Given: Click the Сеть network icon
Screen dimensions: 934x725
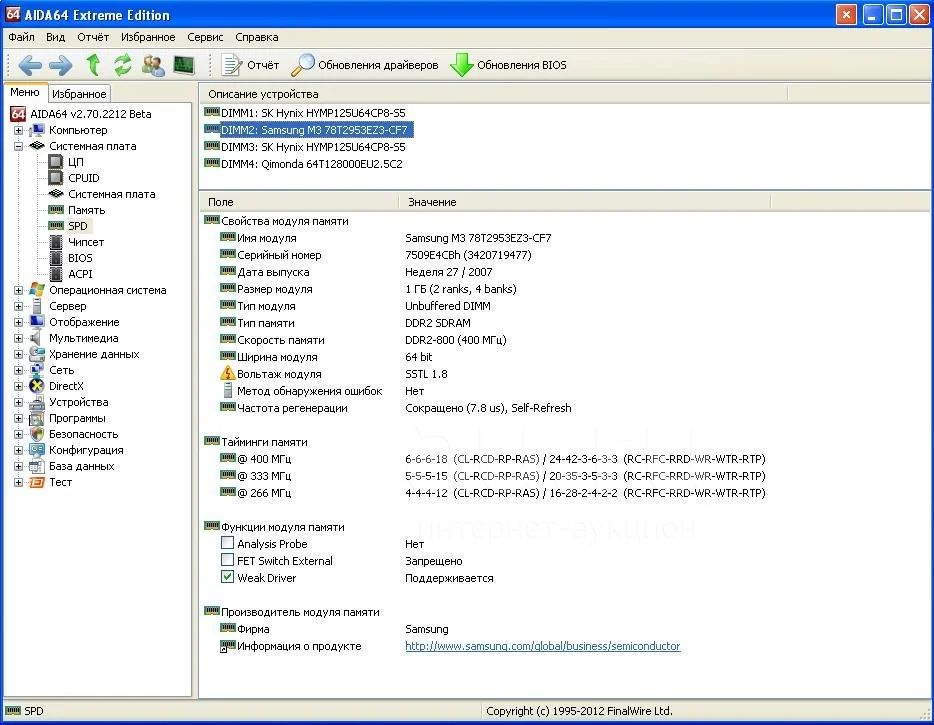Looking at the screenshot, I should (37, 370).
